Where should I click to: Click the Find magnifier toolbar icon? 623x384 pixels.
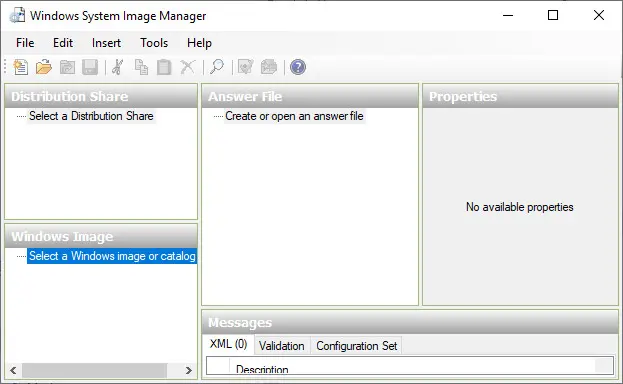(217, 67)
